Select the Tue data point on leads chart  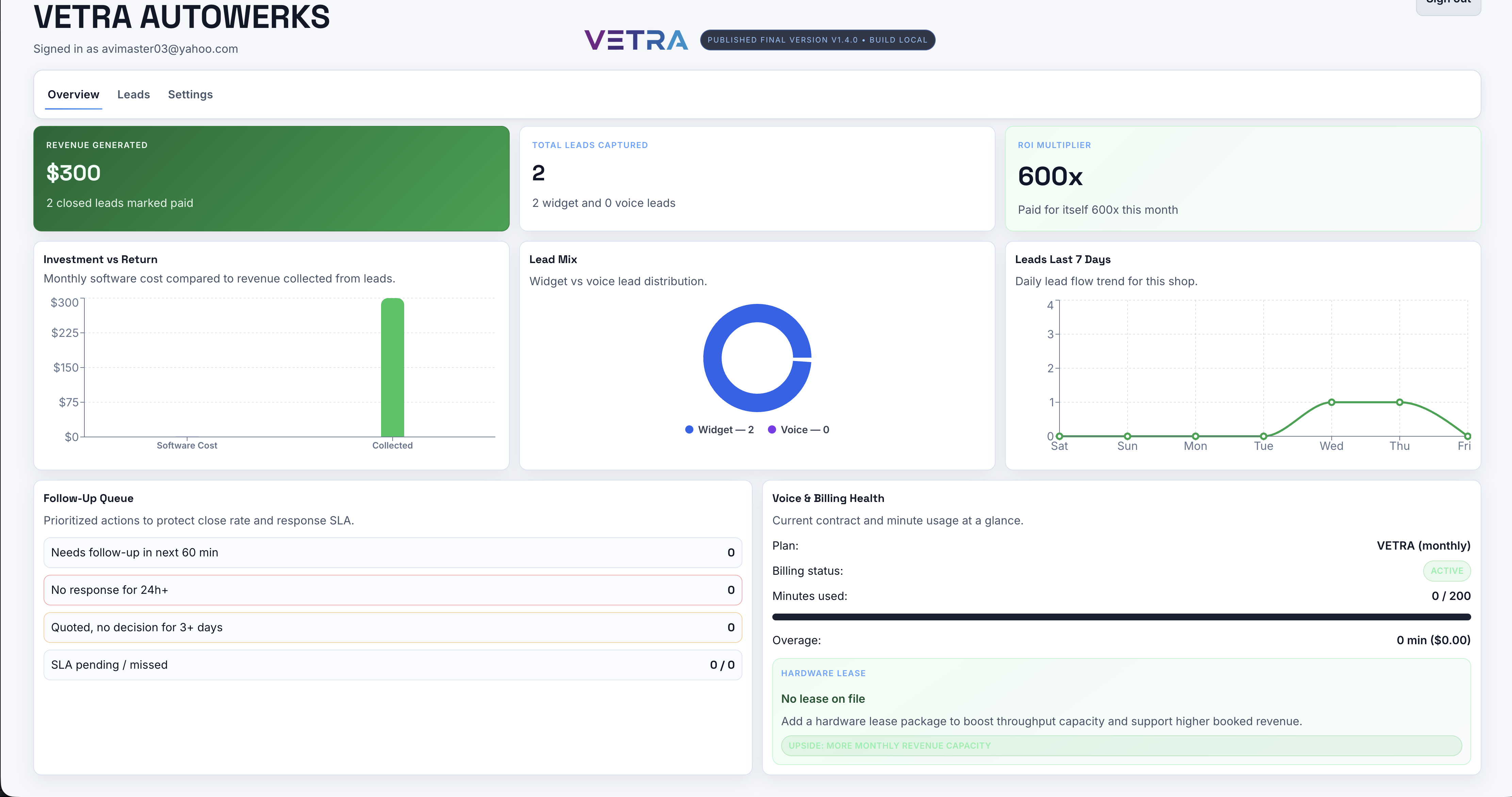pos(1263,436)
